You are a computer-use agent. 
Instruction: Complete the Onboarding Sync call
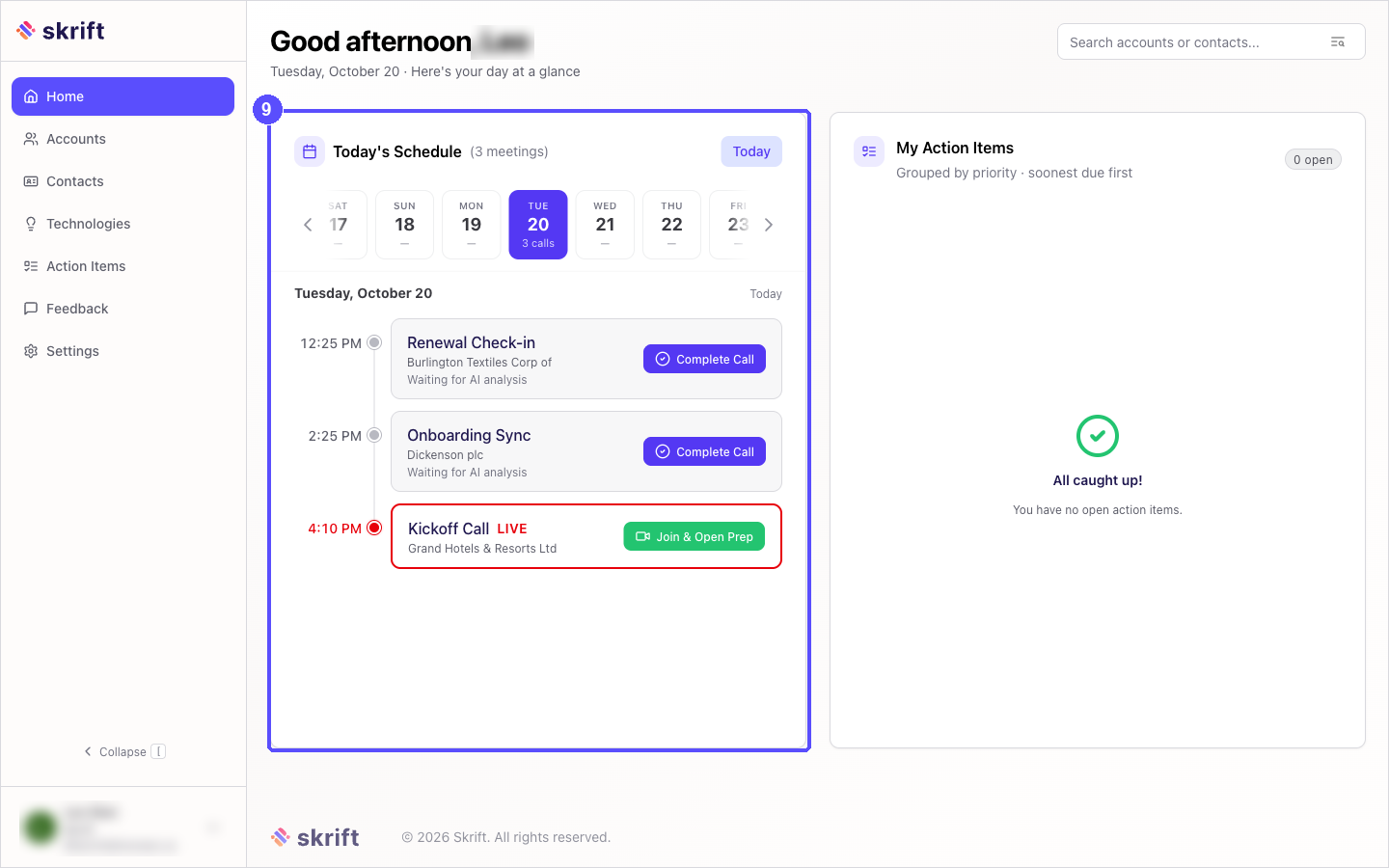coord(704,451)
